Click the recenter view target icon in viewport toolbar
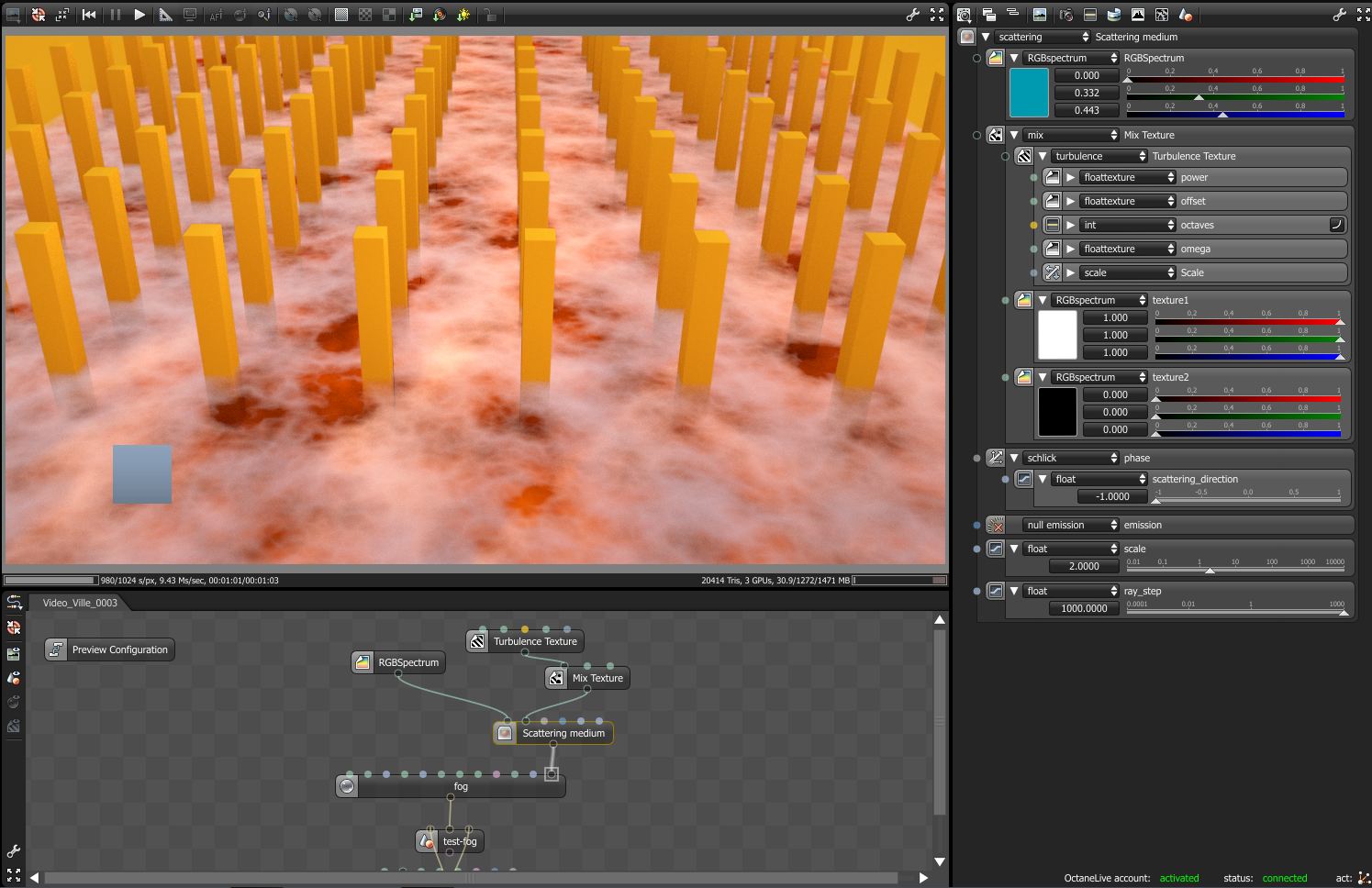This screenshot has height=888, width=1372. click(x=39, y=15)
